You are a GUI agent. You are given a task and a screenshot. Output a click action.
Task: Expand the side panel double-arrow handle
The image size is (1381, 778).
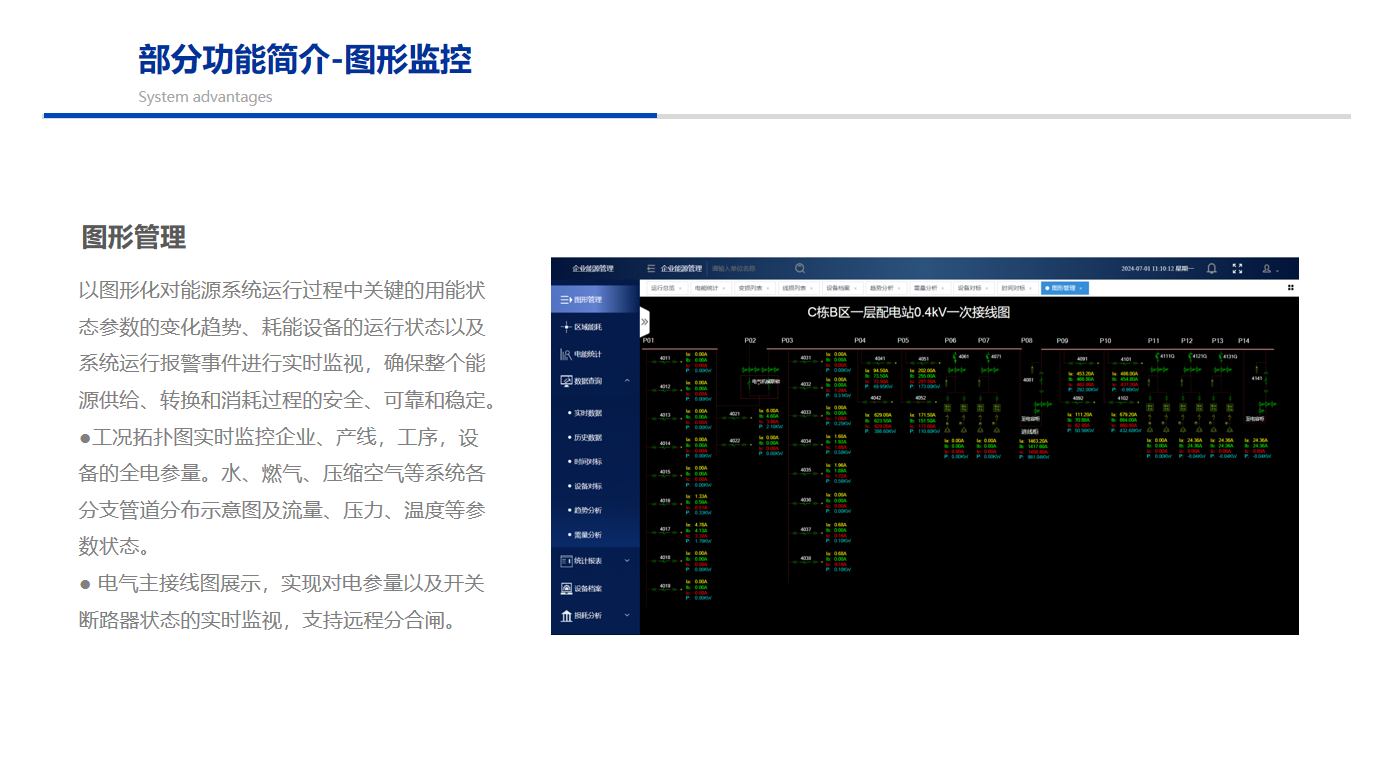click(x=645, y=321)
